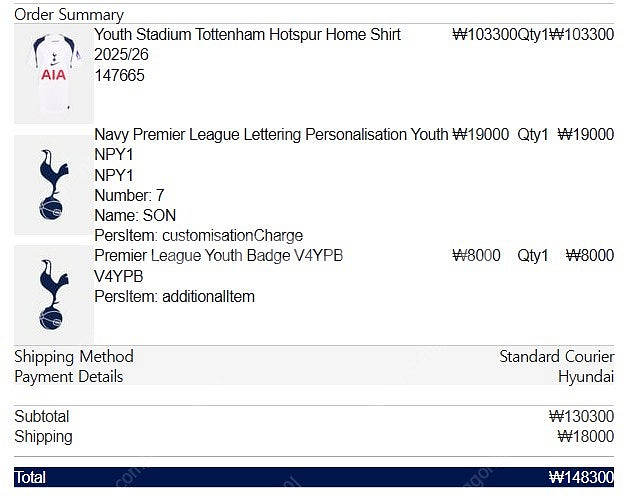Click the Tottenham home shirt thumbnail
629x499 pixels.
pos(54,74)
